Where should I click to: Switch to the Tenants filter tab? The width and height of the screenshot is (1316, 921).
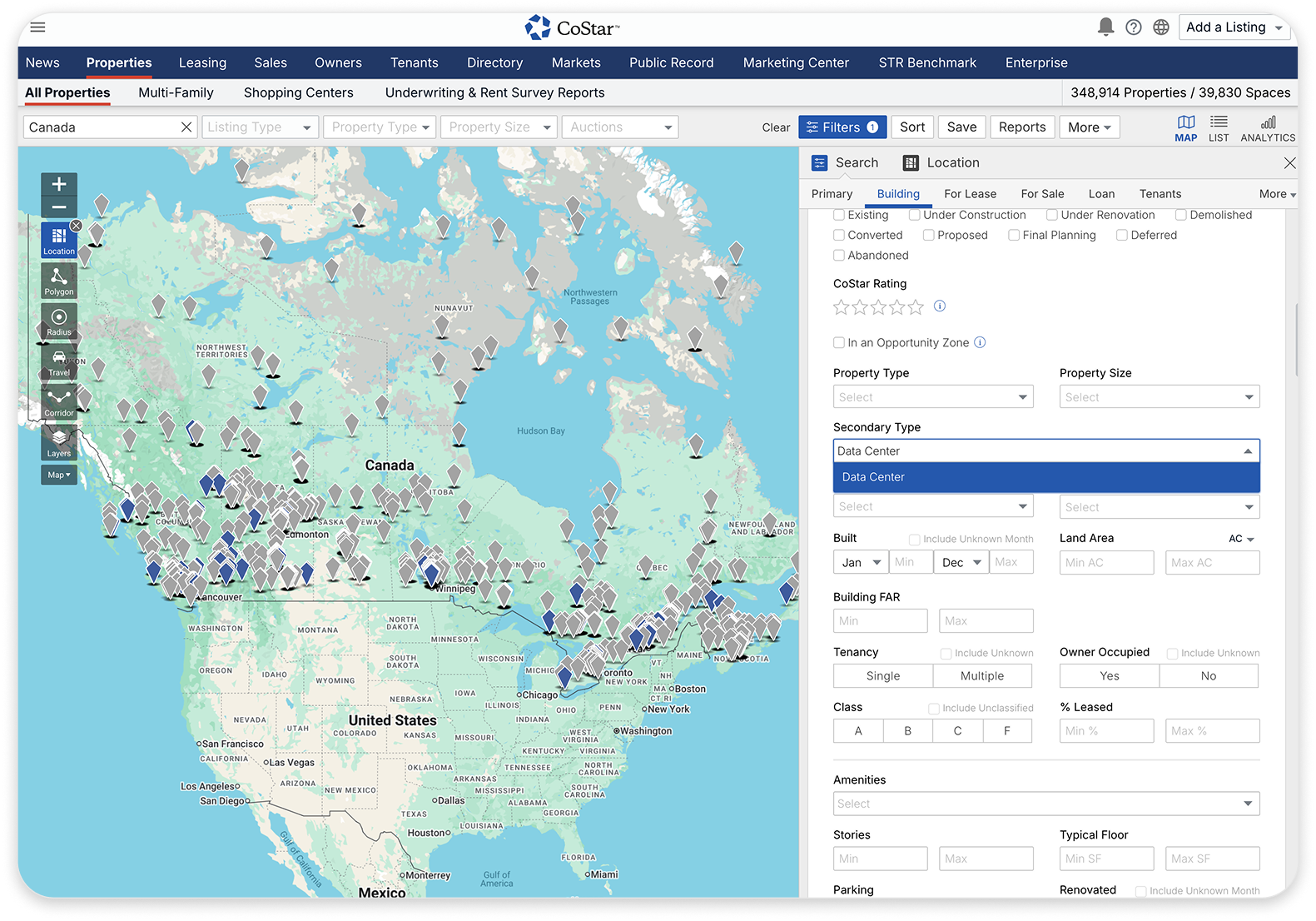1160,194
